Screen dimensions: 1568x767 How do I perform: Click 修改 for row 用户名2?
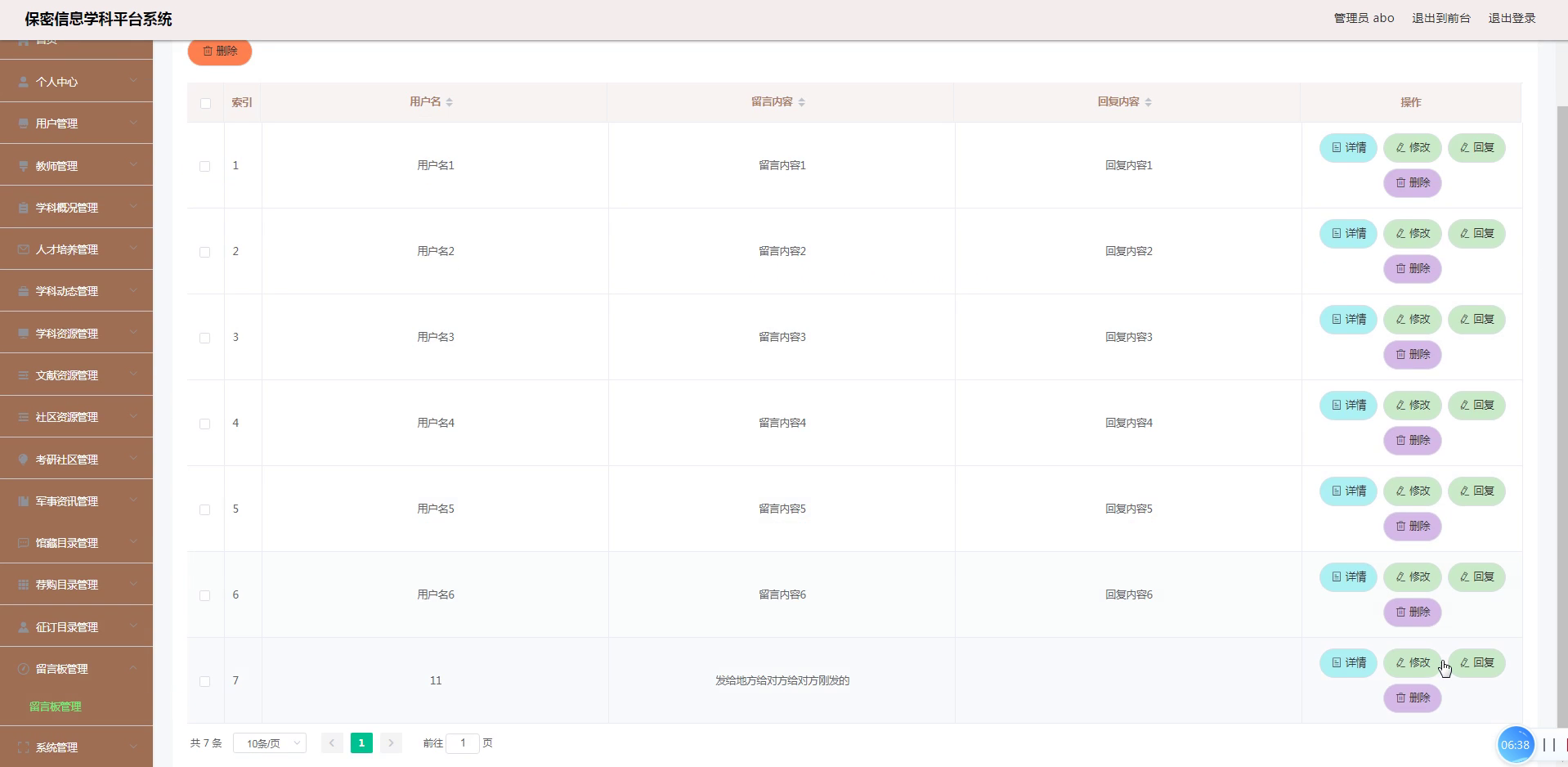[1413, 234]
